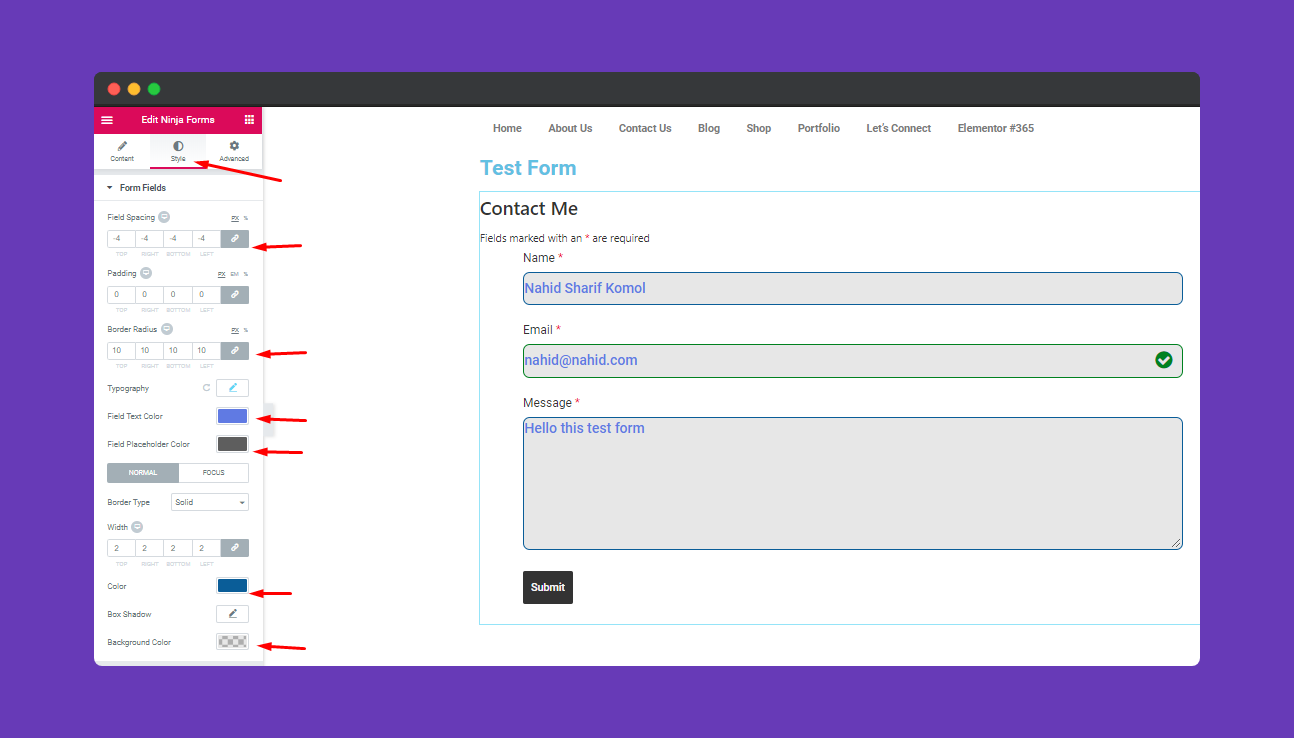This screenshot has height=738, width=1294.
Task: Set Border Radius unit to percent
Action: (x=246, y=330)
